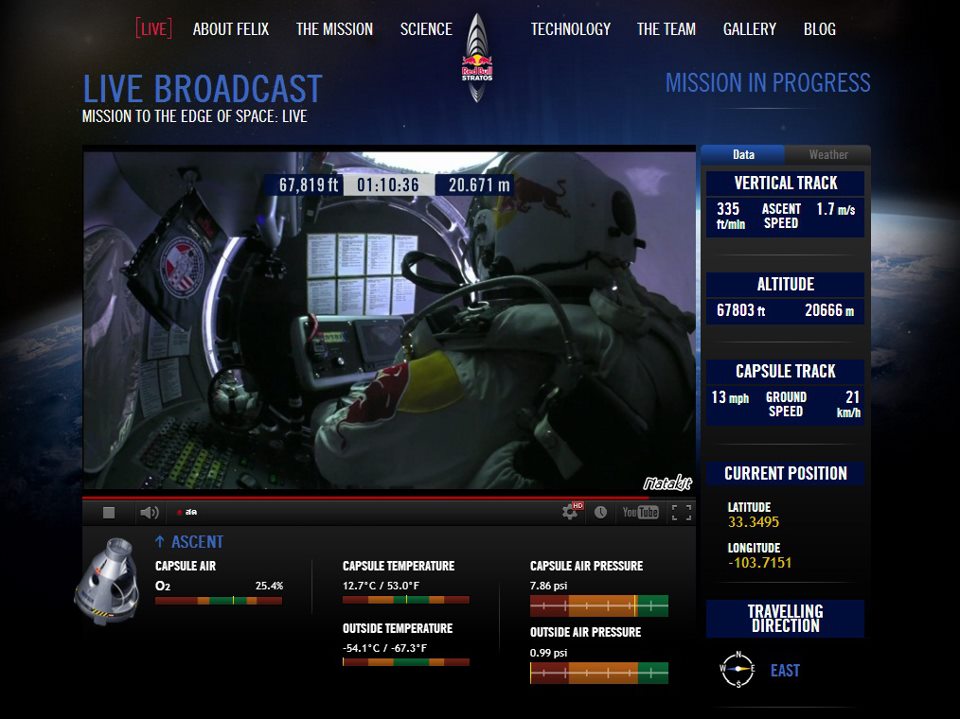Click the red video progress bar
Image resolution: width=960 pixels, height=719 pixels.
tap(389, 498)
